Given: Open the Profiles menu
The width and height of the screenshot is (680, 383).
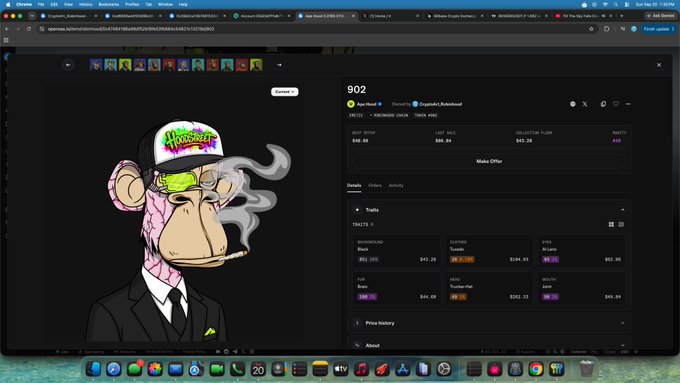Looking at the screenshot, I should pyautogui.click(x=132, y=4).
